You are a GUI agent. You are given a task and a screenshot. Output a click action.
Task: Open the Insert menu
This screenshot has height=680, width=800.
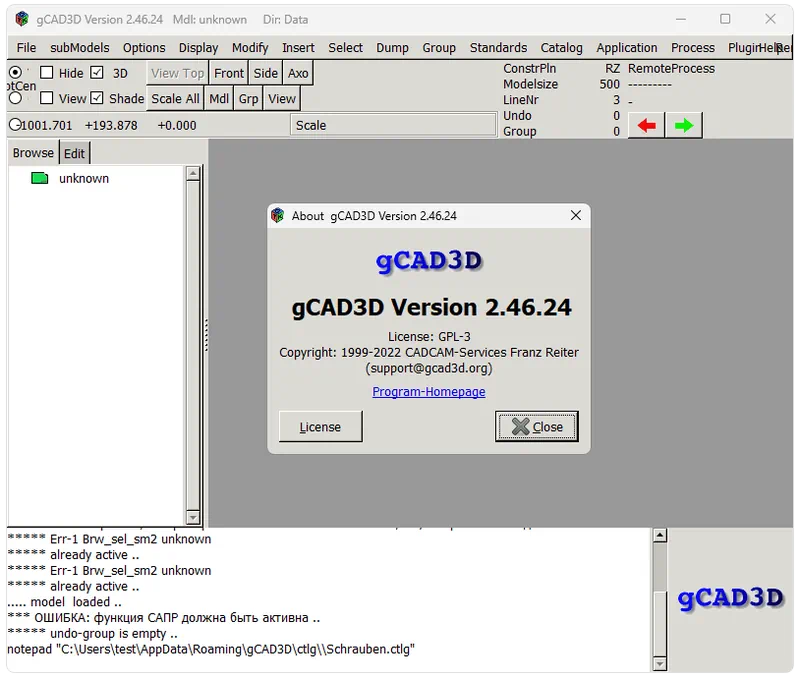[x=298, y=47]
